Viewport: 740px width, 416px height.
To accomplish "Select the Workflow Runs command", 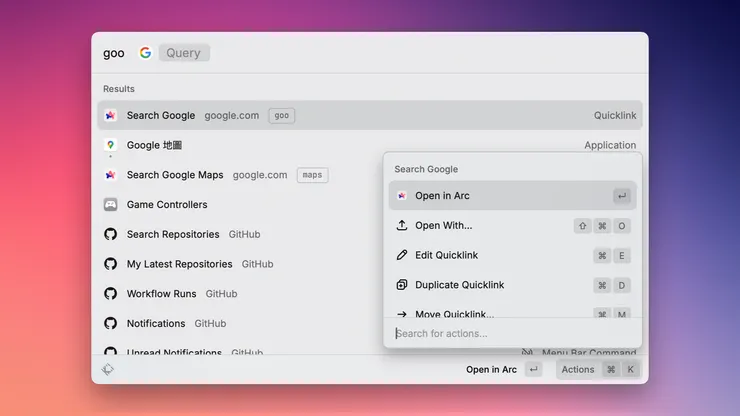I will click(x=241, y=294).
